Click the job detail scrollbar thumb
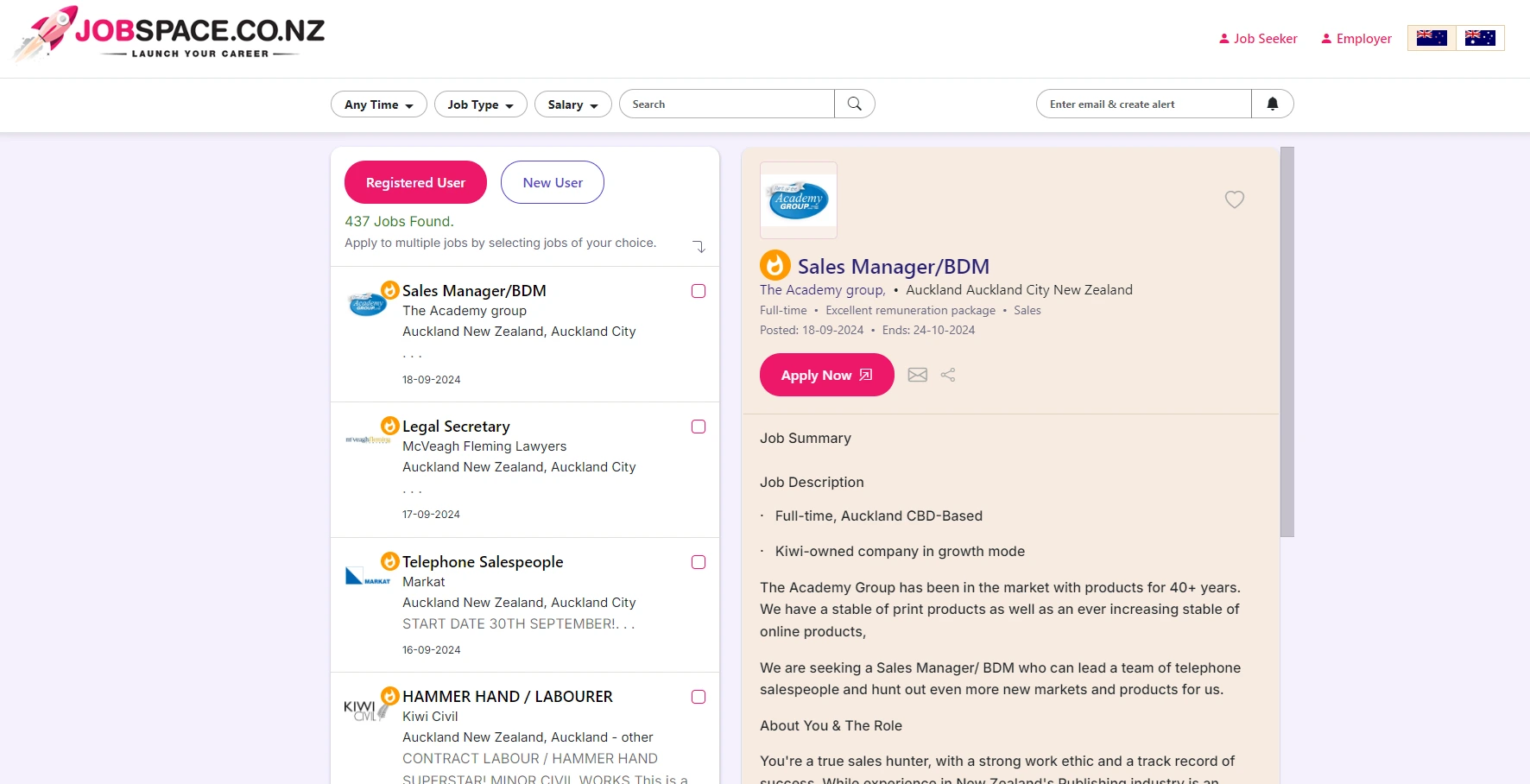 [x=1287, y=342]
